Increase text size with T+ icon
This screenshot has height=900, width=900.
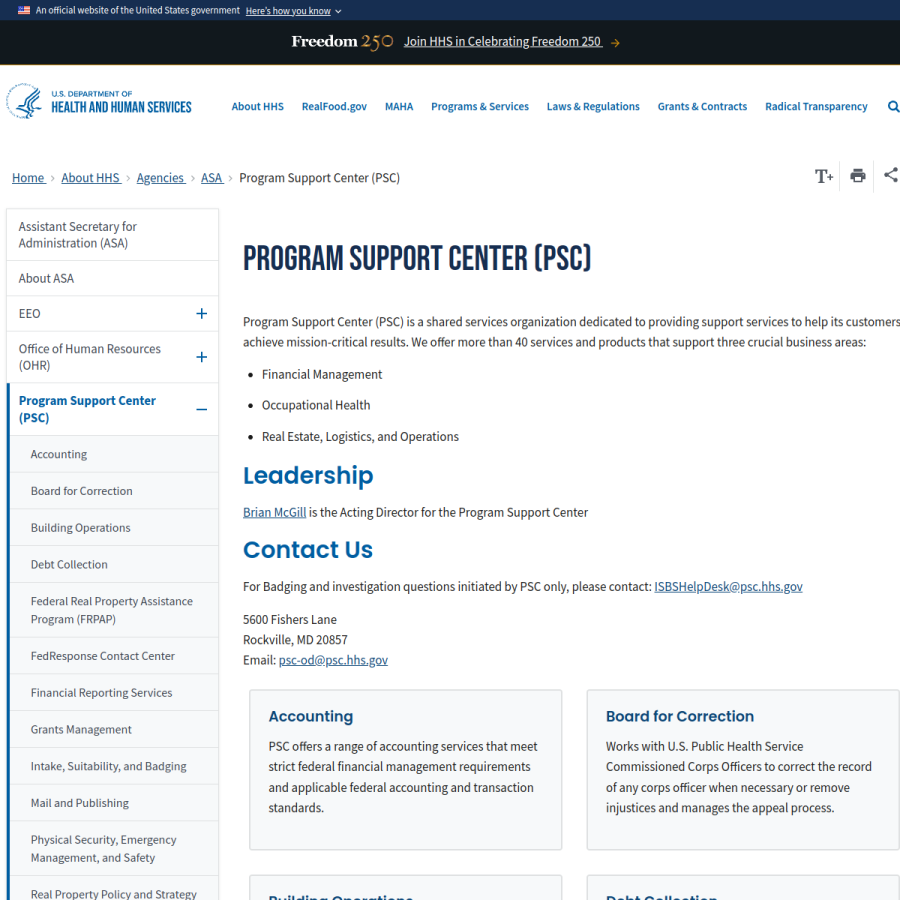(824, 176)
